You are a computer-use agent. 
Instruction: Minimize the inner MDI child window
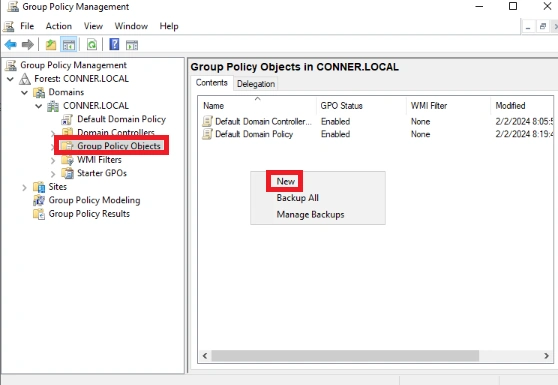[528, 27]
